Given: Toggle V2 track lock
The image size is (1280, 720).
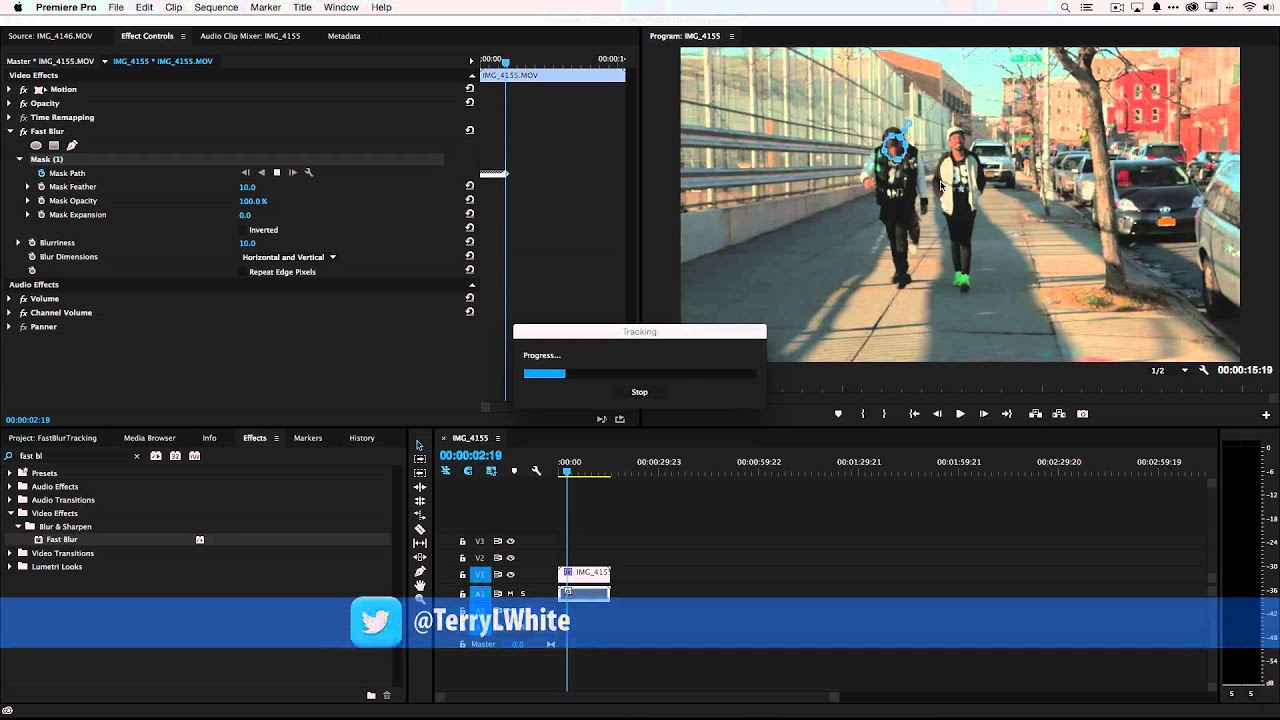Looking at the screenshot, I should [462, 558].
